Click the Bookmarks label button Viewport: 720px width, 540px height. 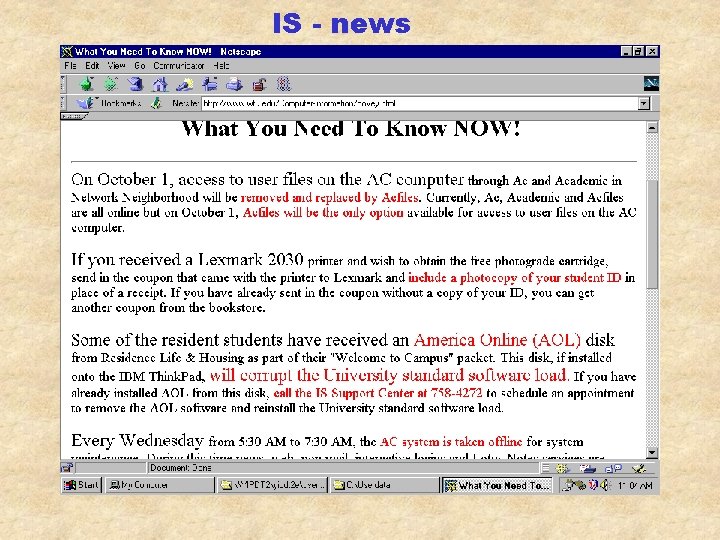coord(121,104)
